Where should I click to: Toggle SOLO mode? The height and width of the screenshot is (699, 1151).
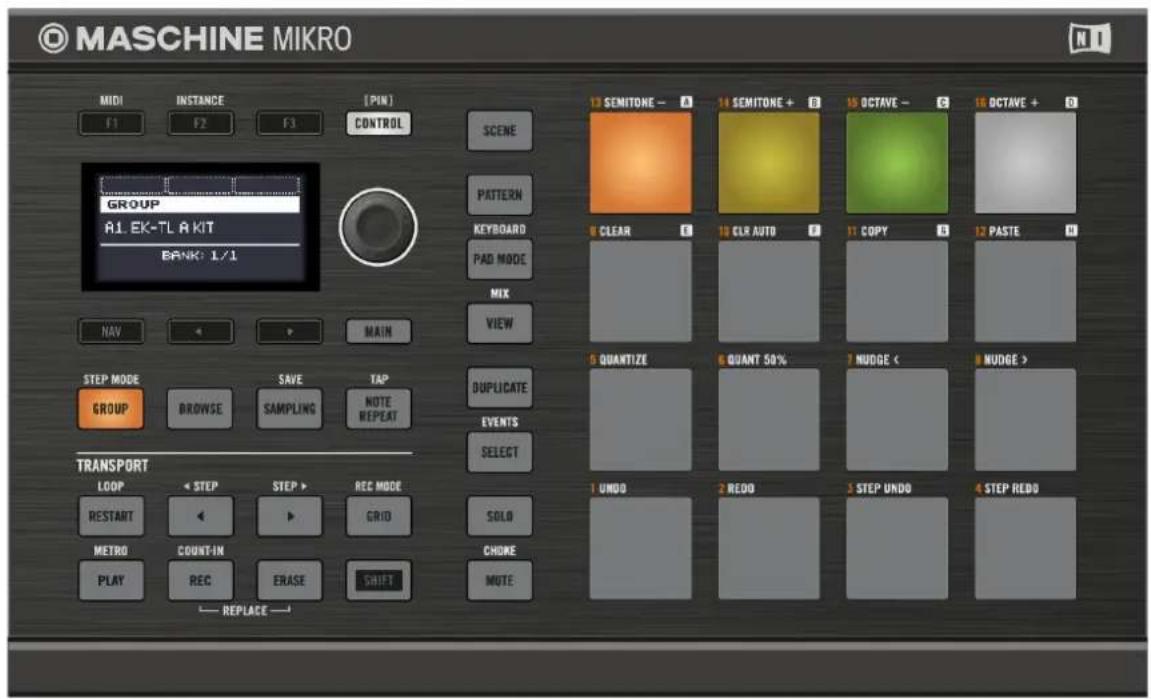click(499, 518)
